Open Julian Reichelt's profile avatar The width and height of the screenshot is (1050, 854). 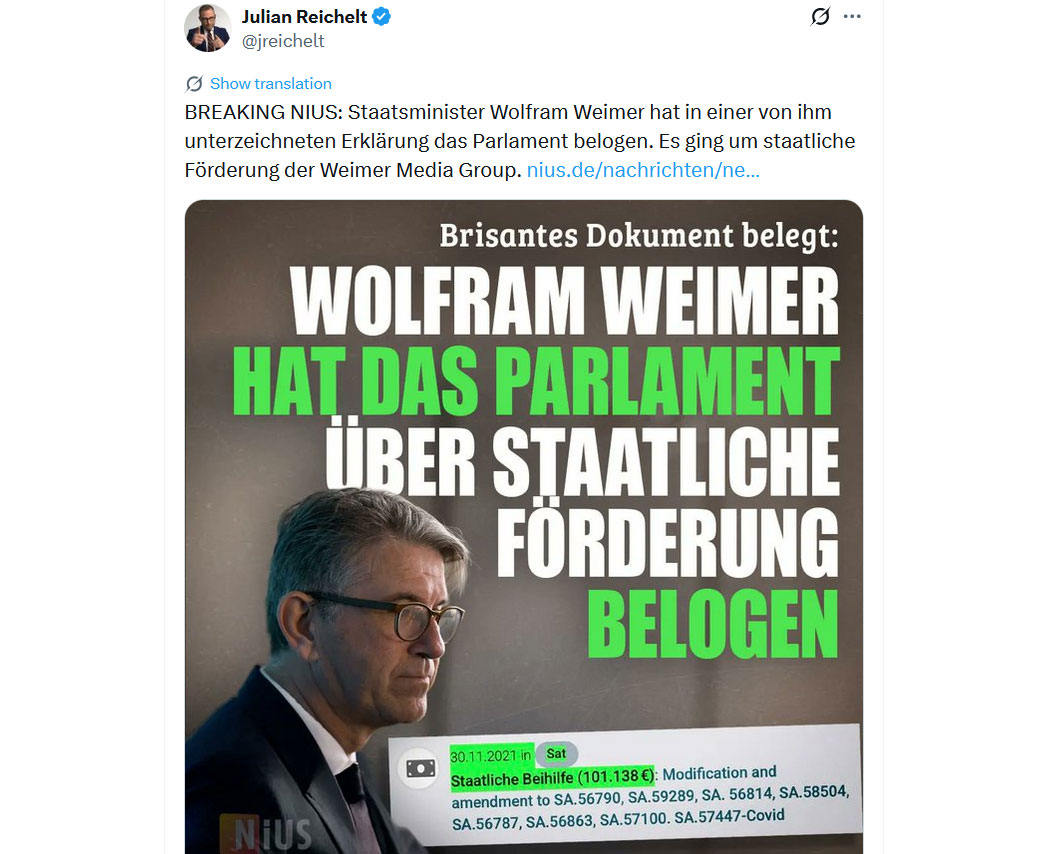point(208,27)
